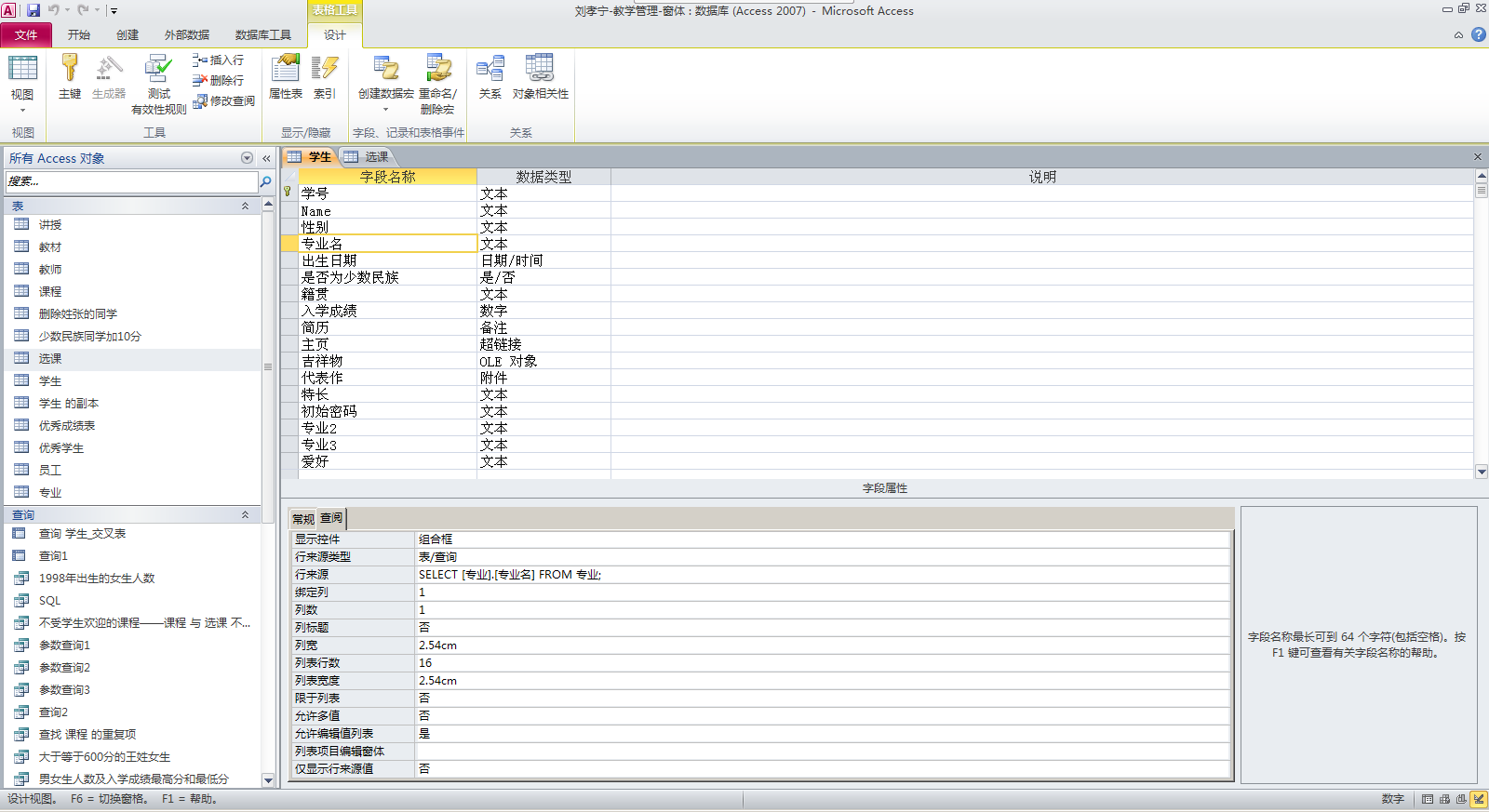The width and height of the screenshot is (1489, 812).
Task: Click Delete Rows (删除行) button
Action: tap(219, 80)
